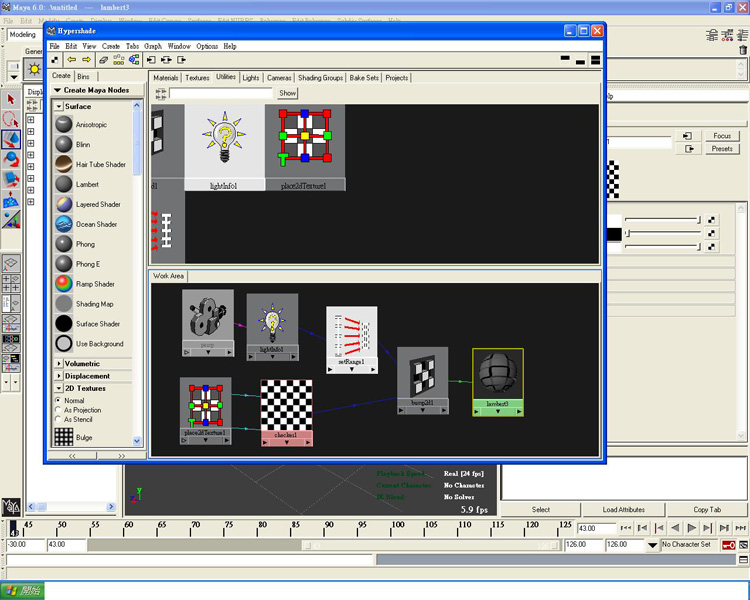Screen dimensions: 750x600
Task: Click current frame field showing 43.00
Action: coord(596,528)
